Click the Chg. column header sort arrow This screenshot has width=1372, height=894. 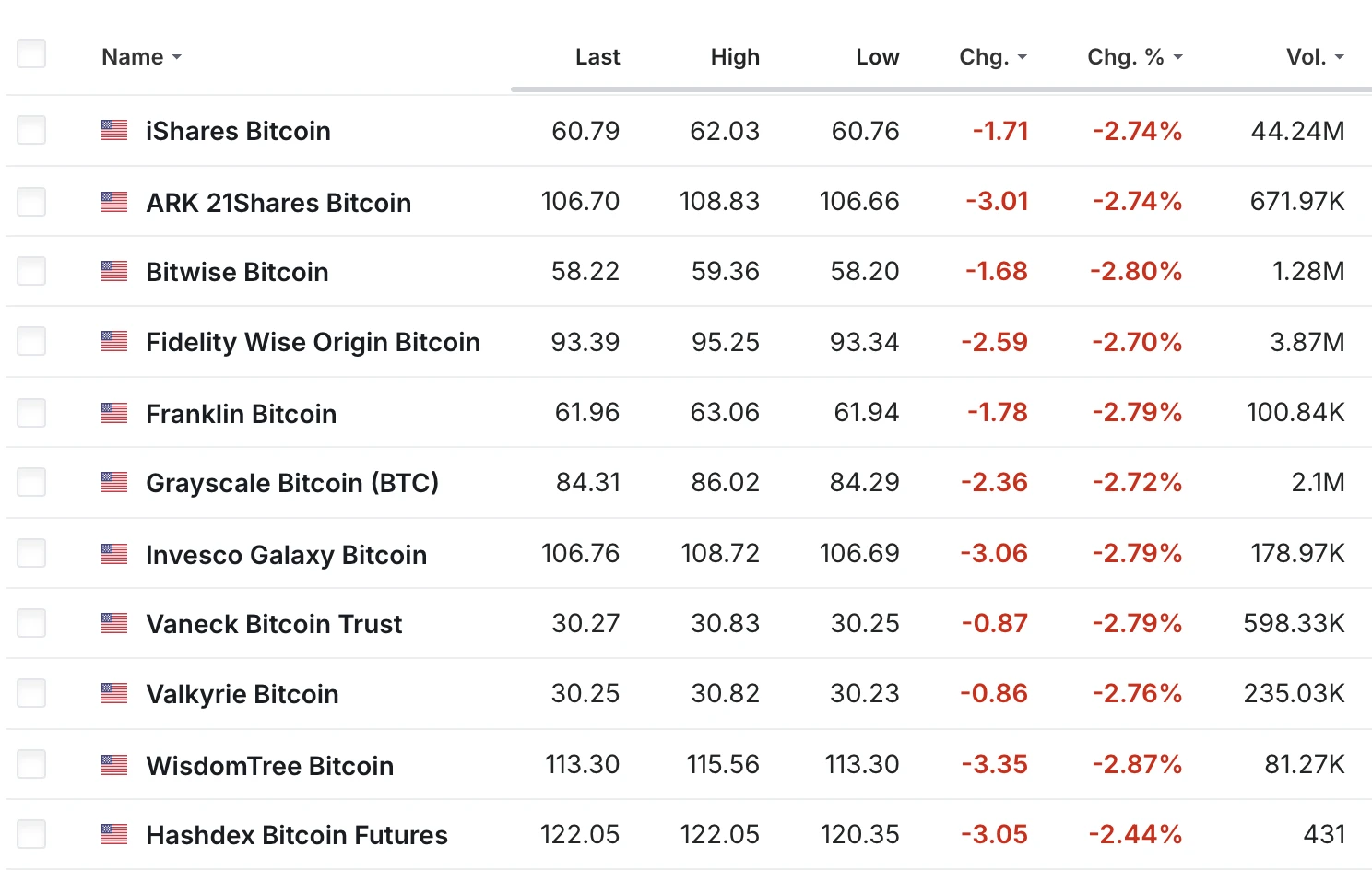pos(1022,58)
